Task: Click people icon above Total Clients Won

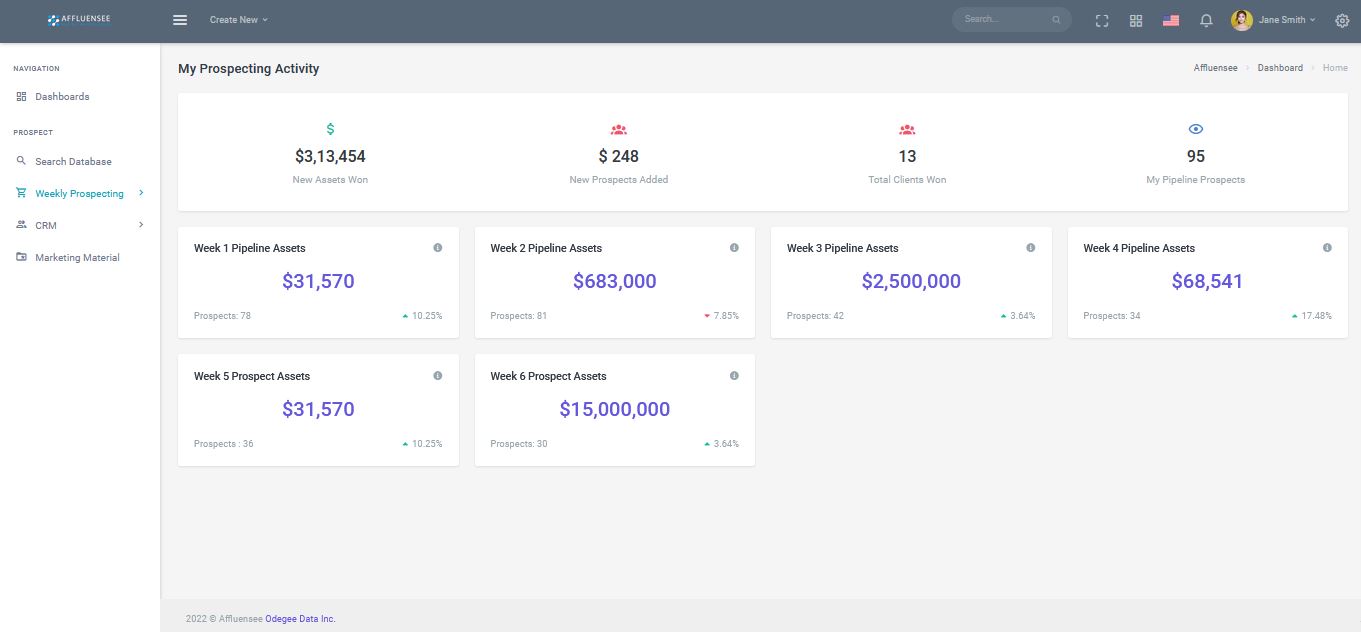Action: click(907, 129)
